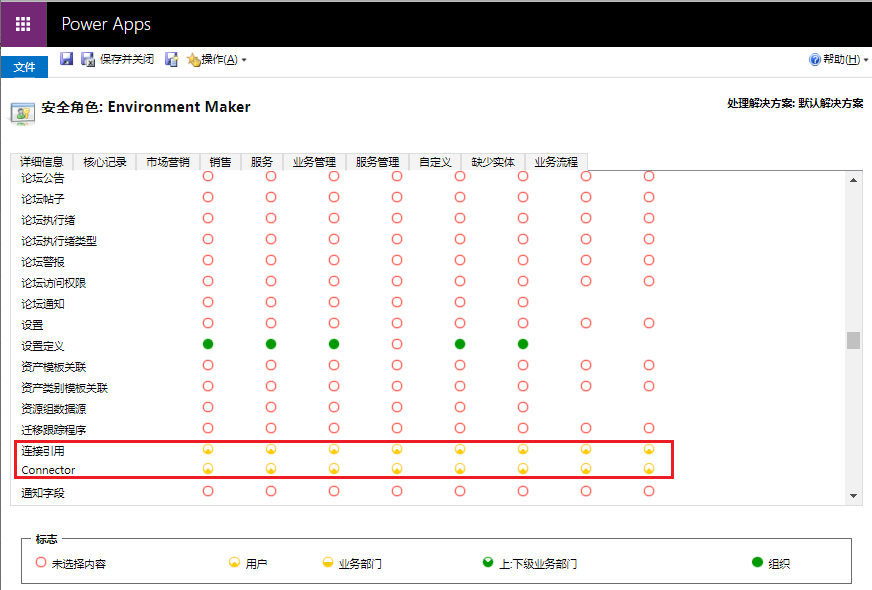Toggle the last circle in 论坛通知 row

click(523, 302)
